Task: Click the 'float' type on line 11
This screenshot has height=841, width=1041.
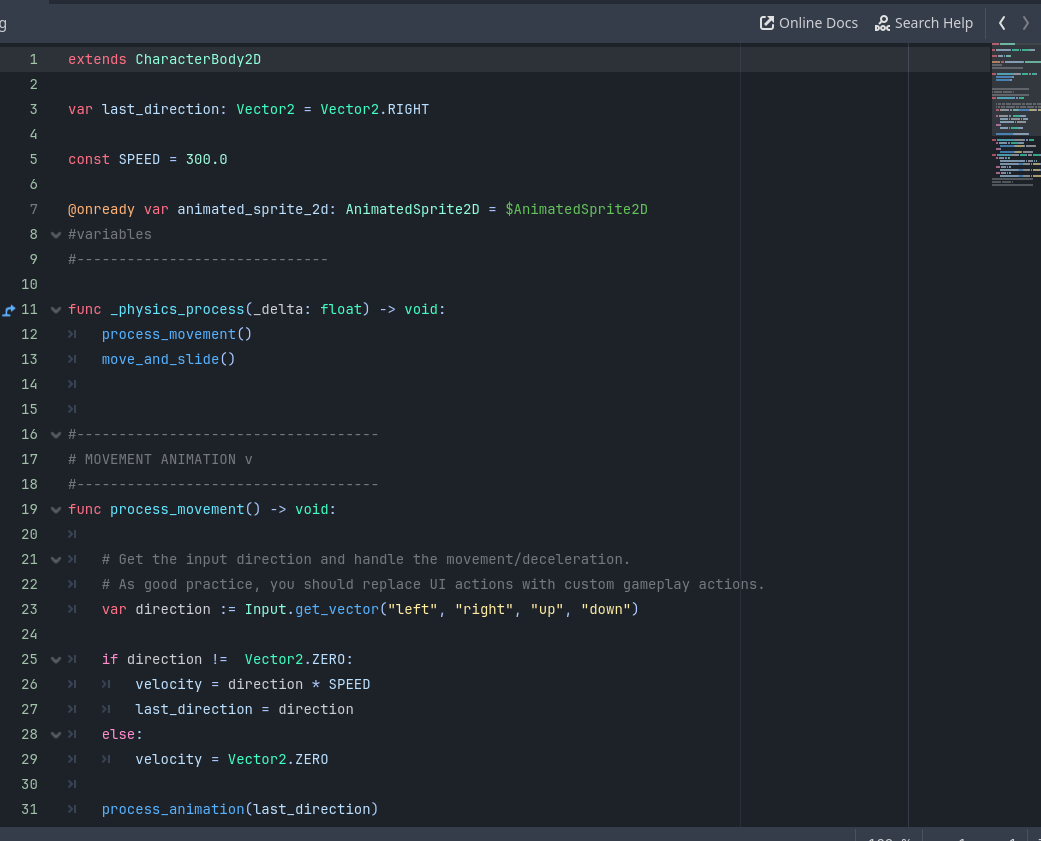Action: (x=341, y=309)
